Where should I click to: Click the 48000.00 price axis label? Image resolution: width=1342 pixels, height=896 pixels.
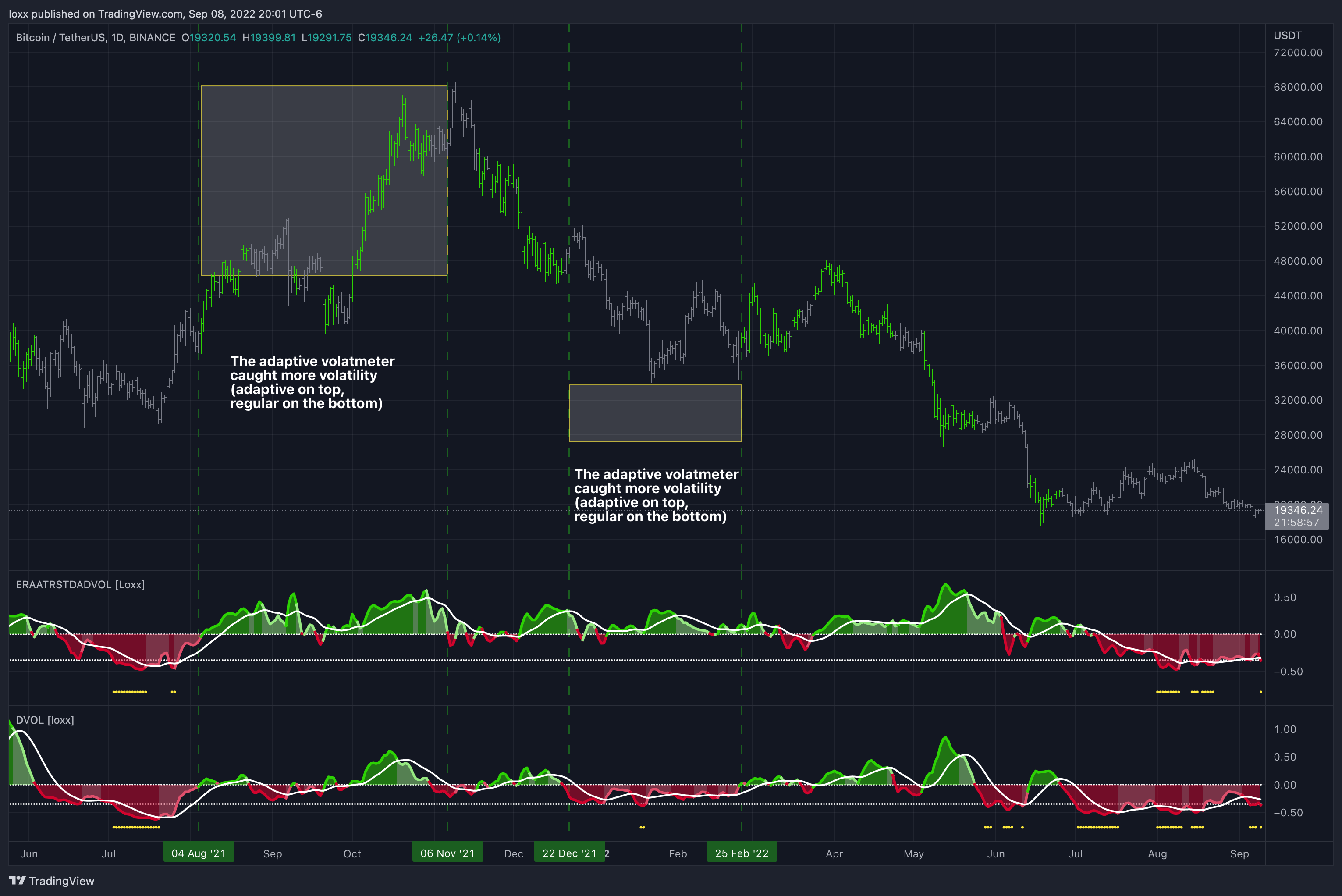(1298, 261)
